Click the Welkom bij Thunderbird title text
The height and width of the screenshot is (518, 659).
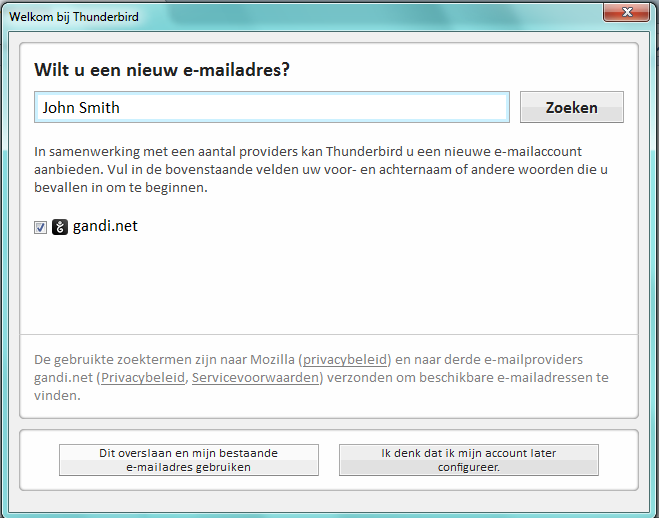(74, 17)
